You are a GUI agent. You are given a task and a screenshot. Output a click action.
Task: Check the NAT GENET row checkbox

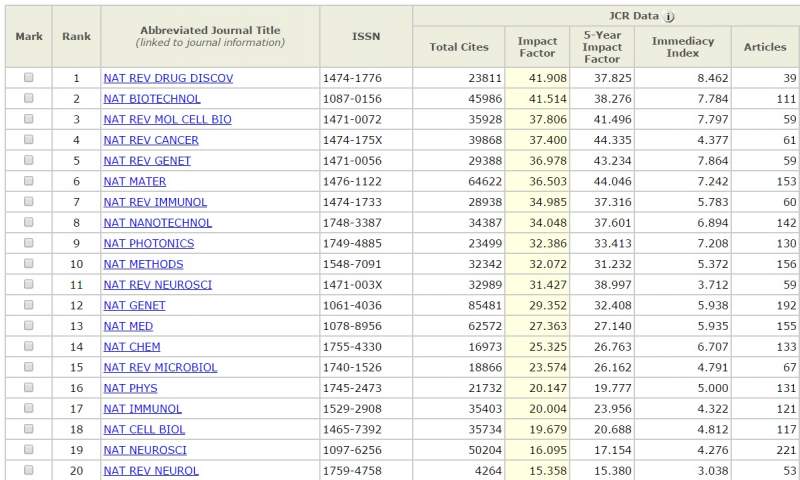coord(29,305)
